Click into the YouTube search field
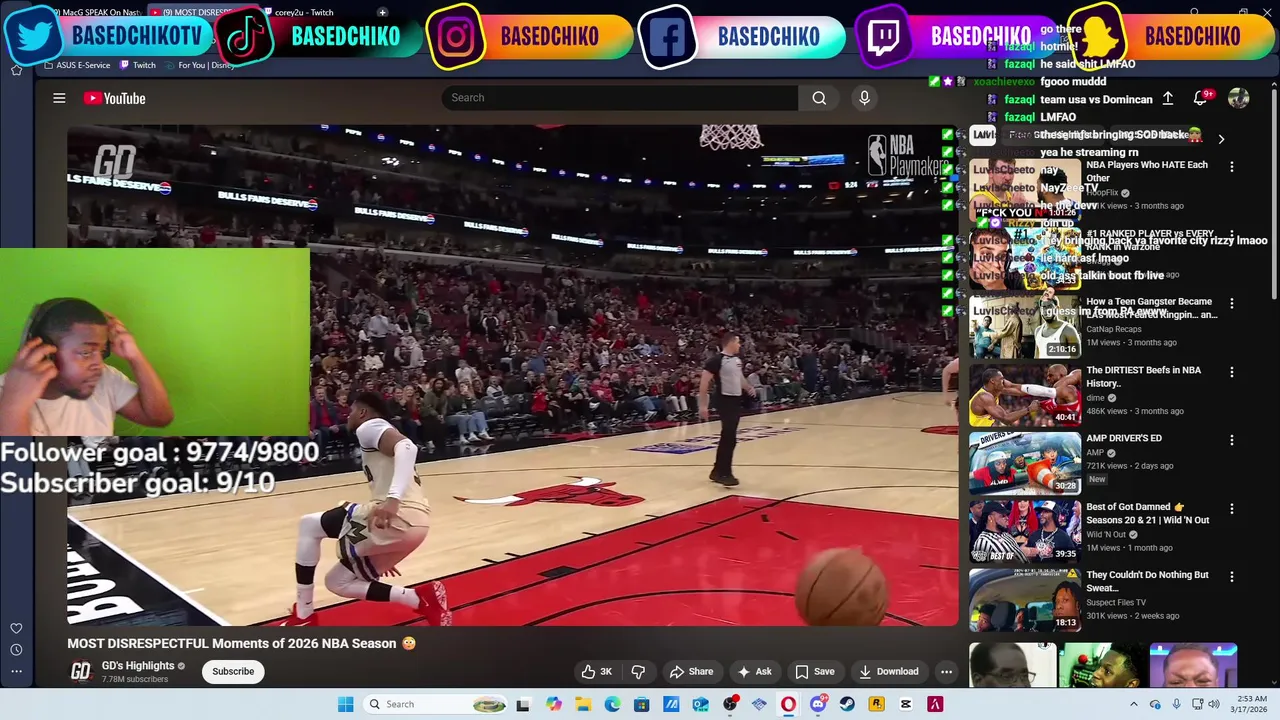The width and height of the screenshot is (1280, 720). tap(620, 98)
